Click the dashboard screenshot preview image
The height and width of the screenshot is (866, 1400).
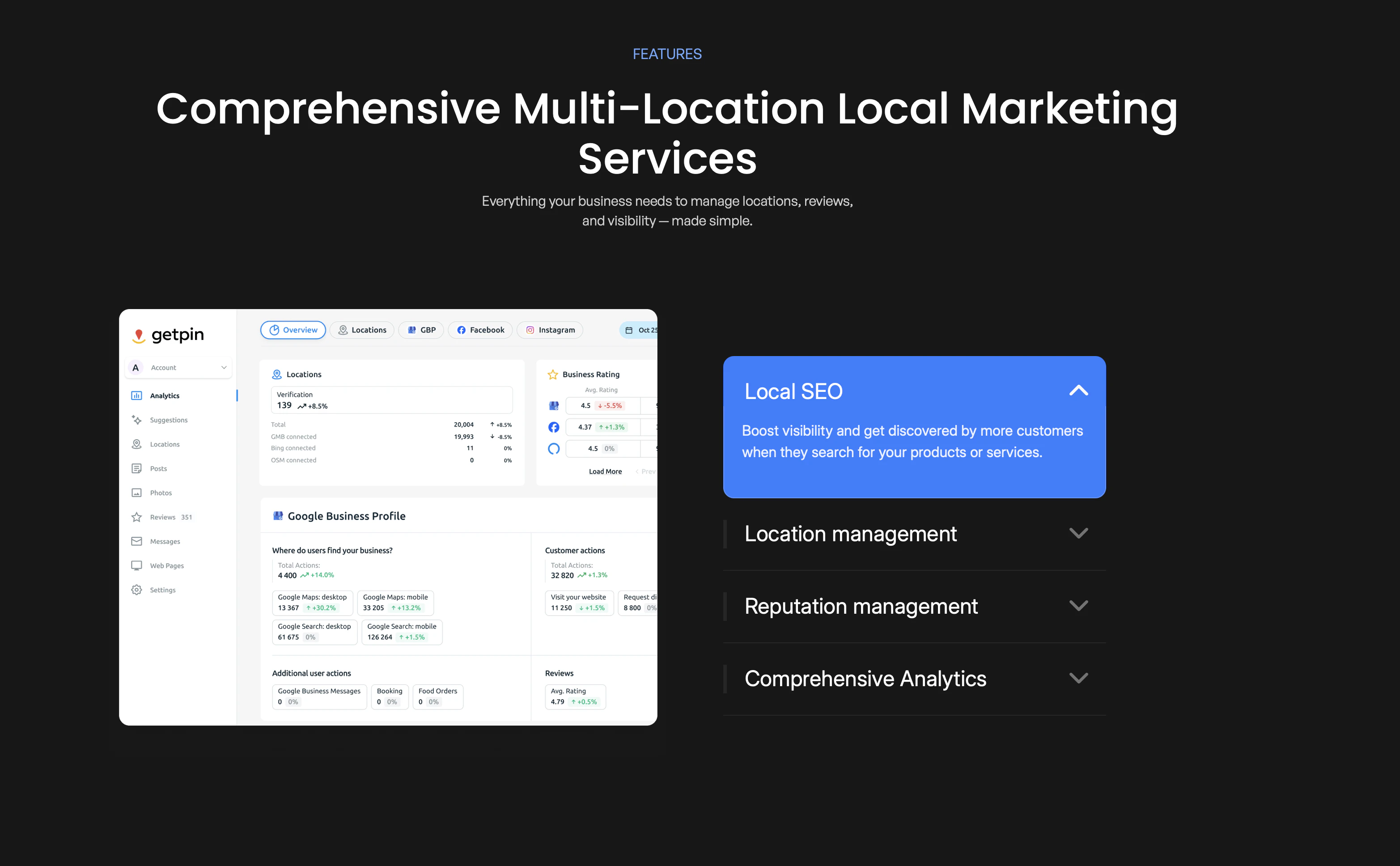pos(388,517)
